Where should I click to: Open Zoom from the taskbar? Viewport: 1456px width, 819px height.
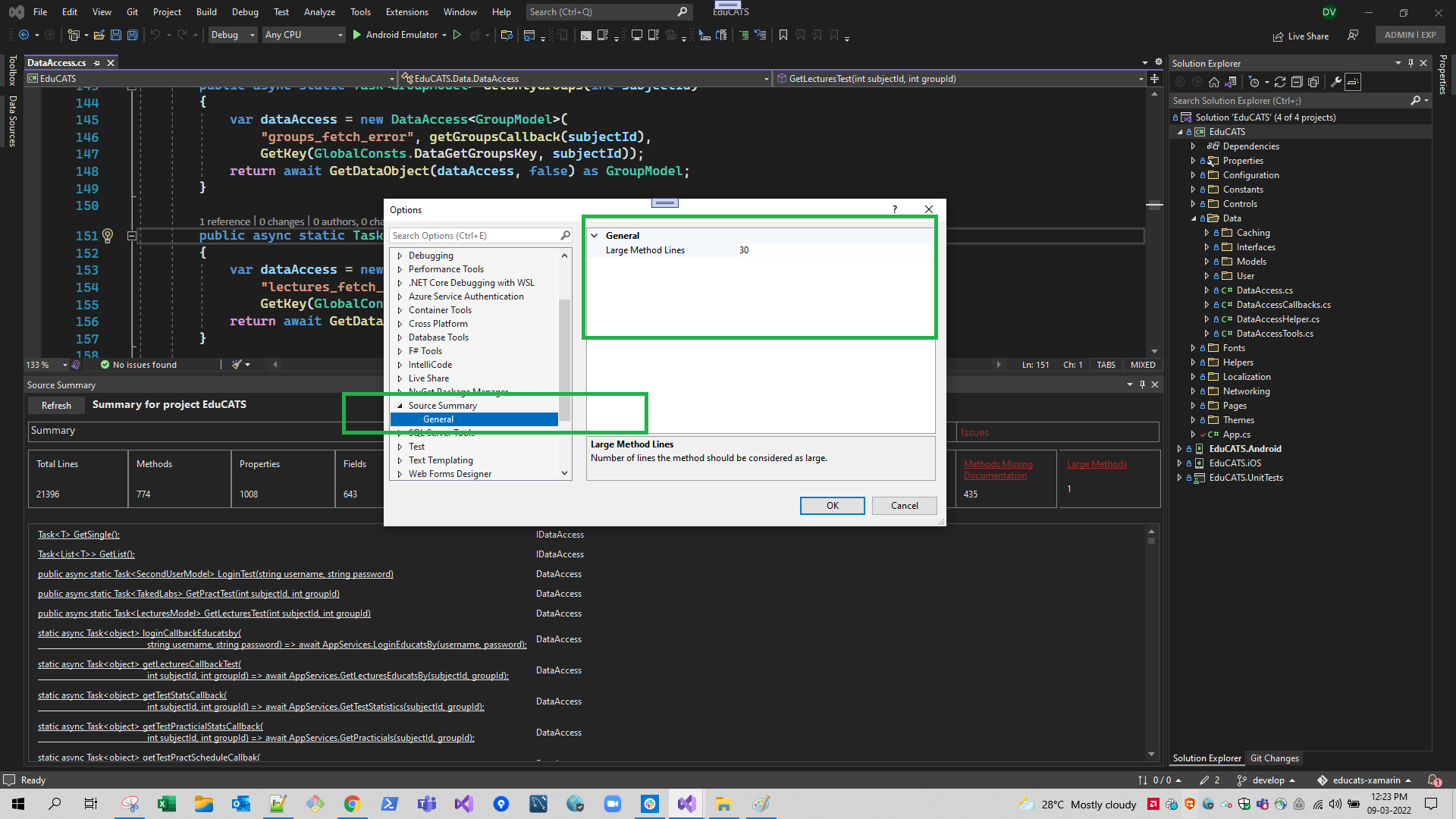pyautogui.click(x=612, y=804)
